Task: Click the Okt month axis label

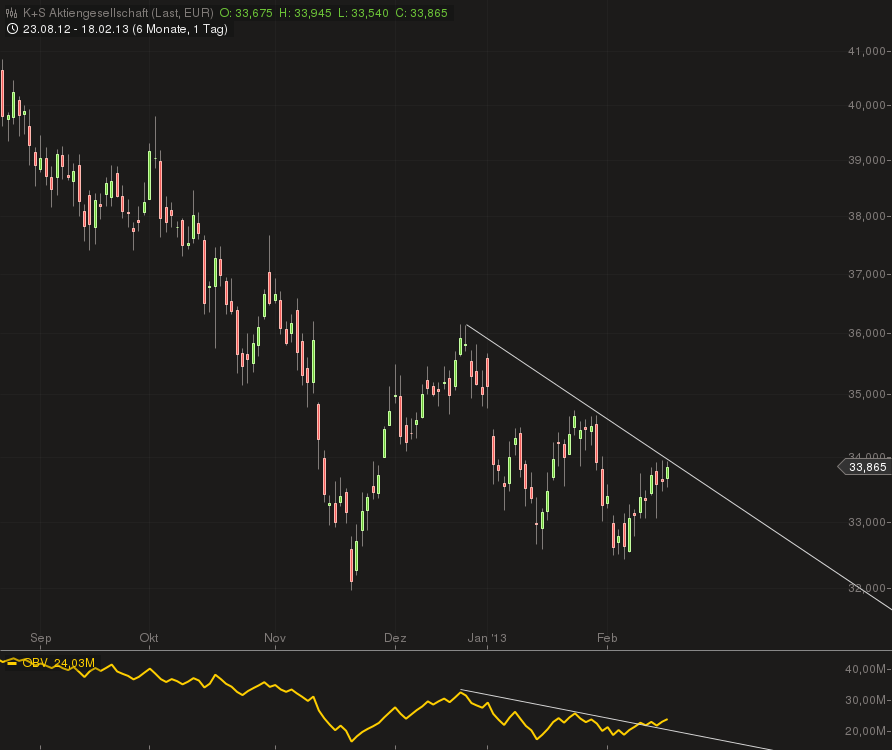Action: coord(149,638)
